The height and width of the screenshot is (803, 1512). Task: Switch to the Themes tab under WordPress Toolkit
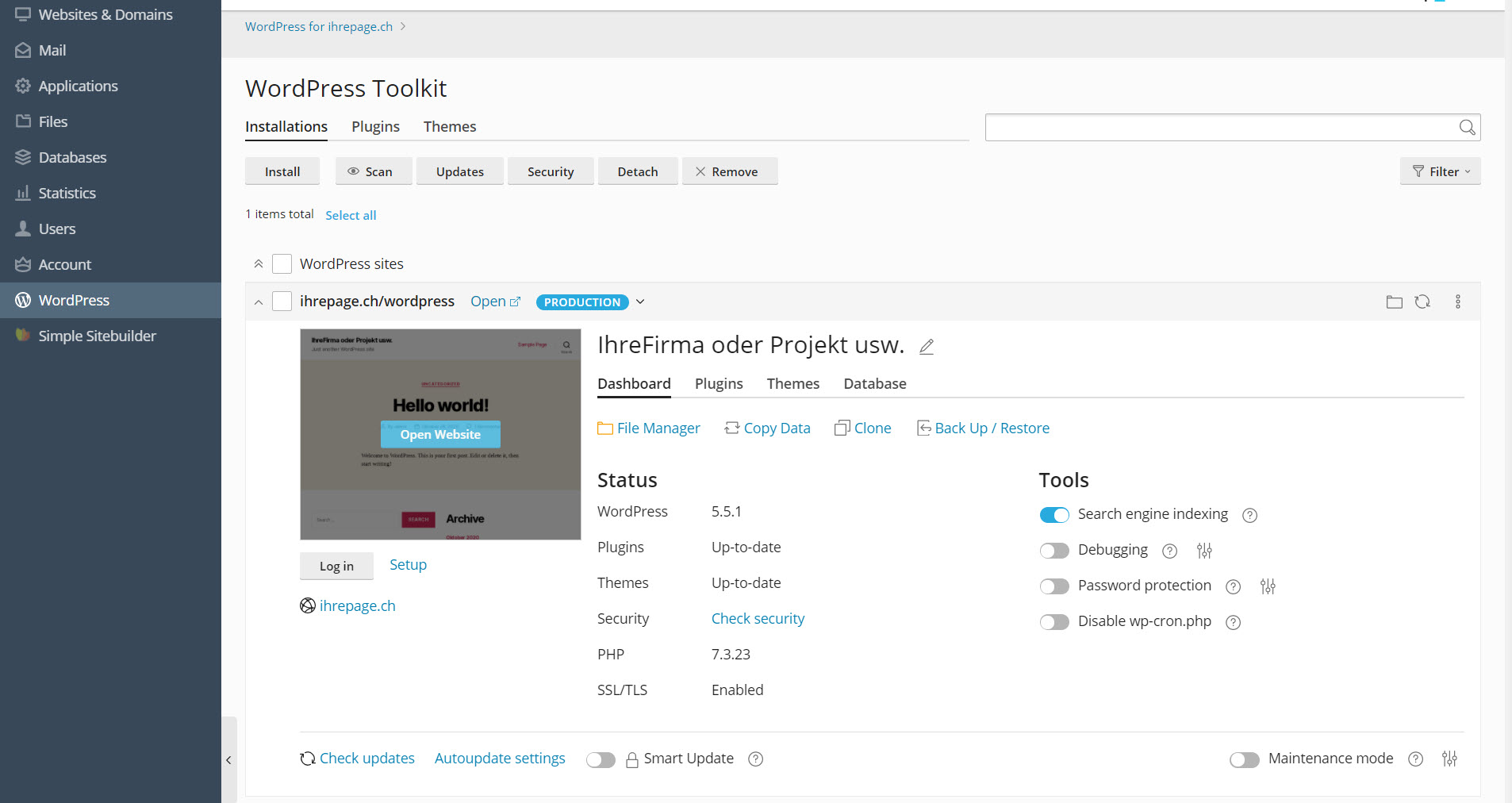pyautogui.click(x=449, y=126)
